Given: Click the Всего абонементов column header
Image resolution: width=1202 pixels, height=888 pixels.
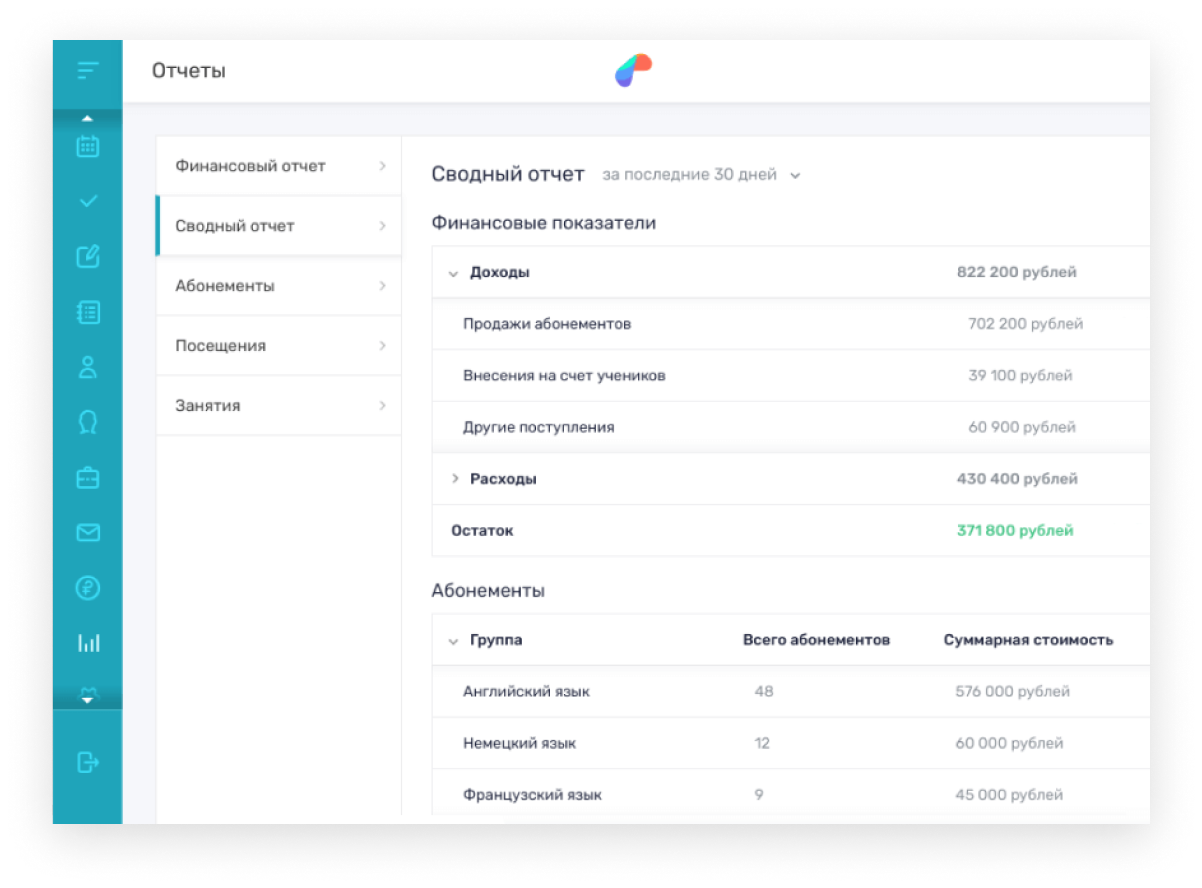Looking at the screenshot, I should (x=816, y=640).
